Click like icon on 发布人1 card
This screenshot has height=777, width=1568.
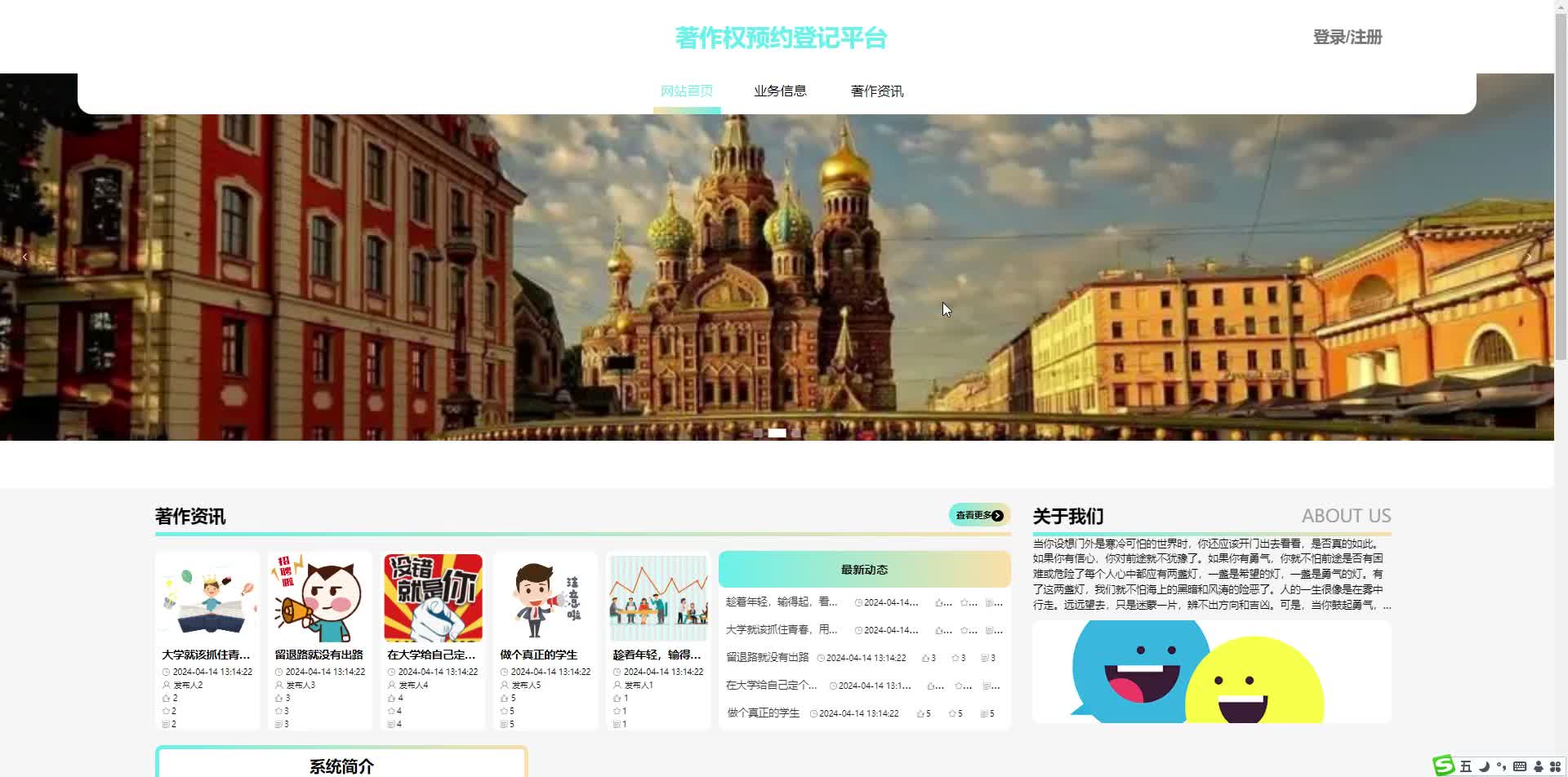point(617,699)
